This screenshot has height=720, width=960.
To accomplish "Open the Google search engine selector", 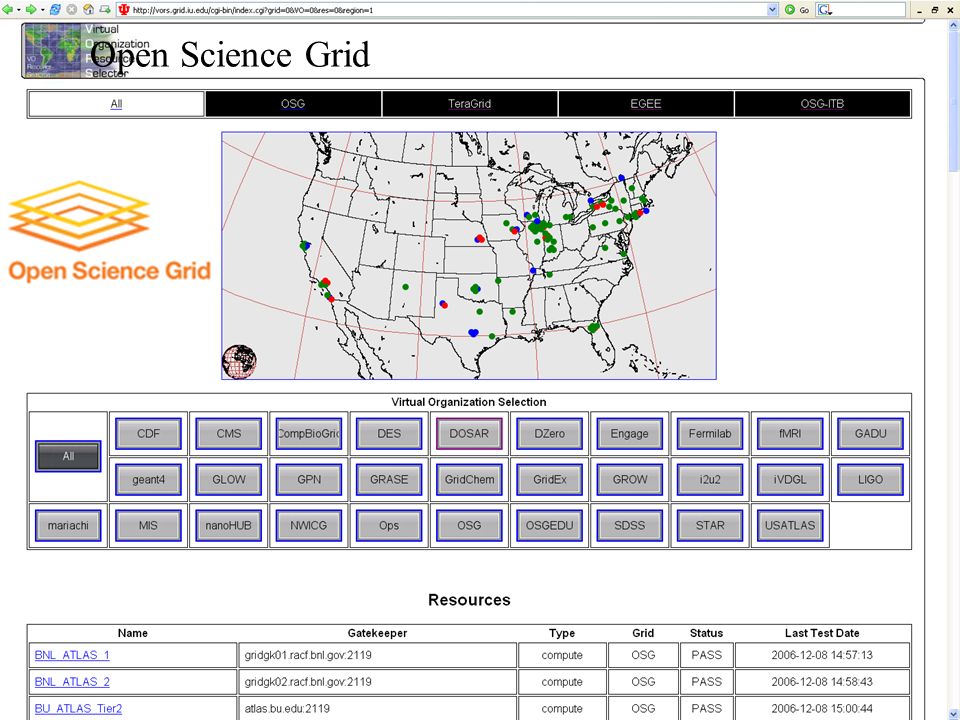I will pyautogui.click(x=825, y=10).
